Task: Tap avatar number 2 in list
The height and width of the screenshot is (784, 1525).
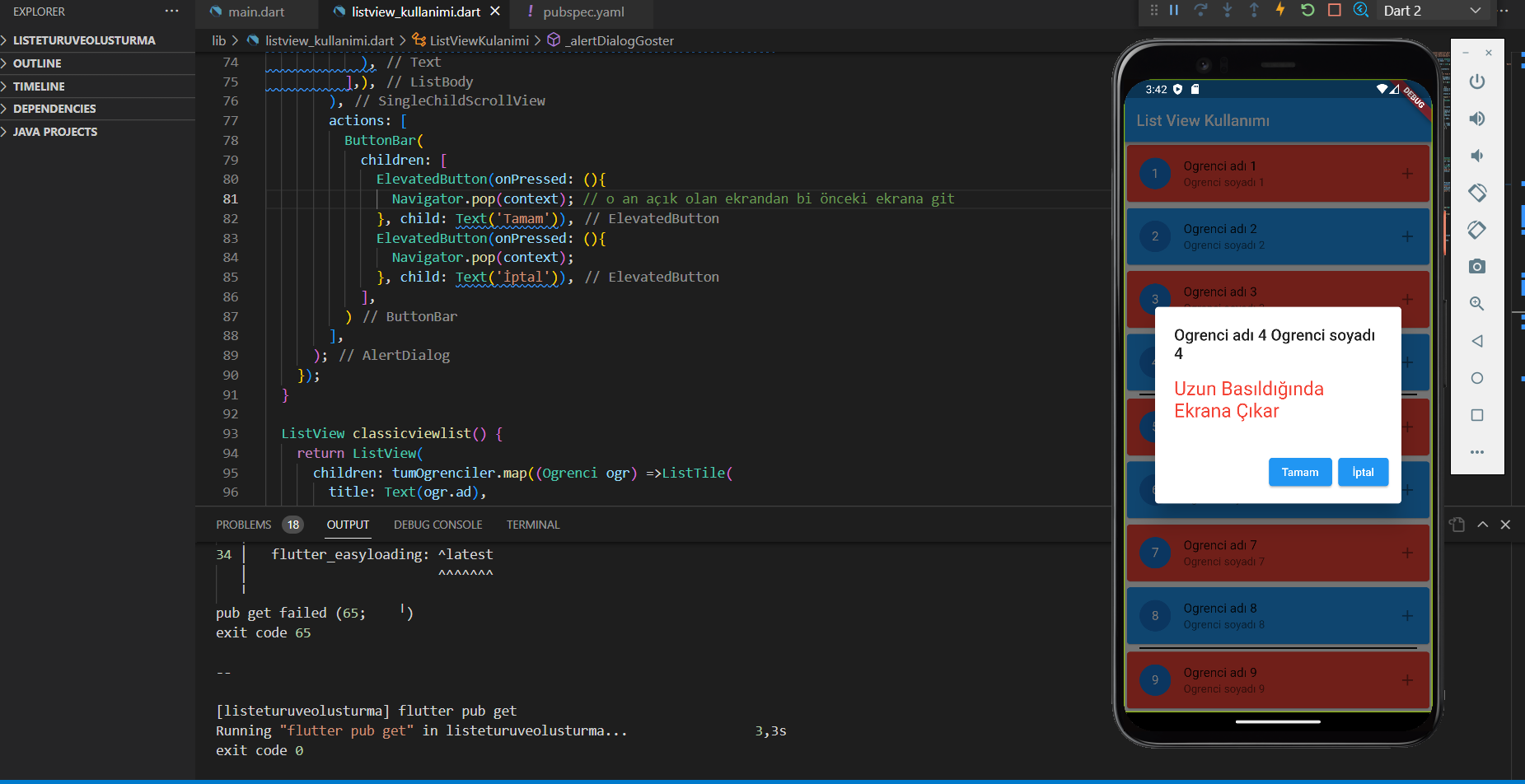Action: [x=1155, y=236]
